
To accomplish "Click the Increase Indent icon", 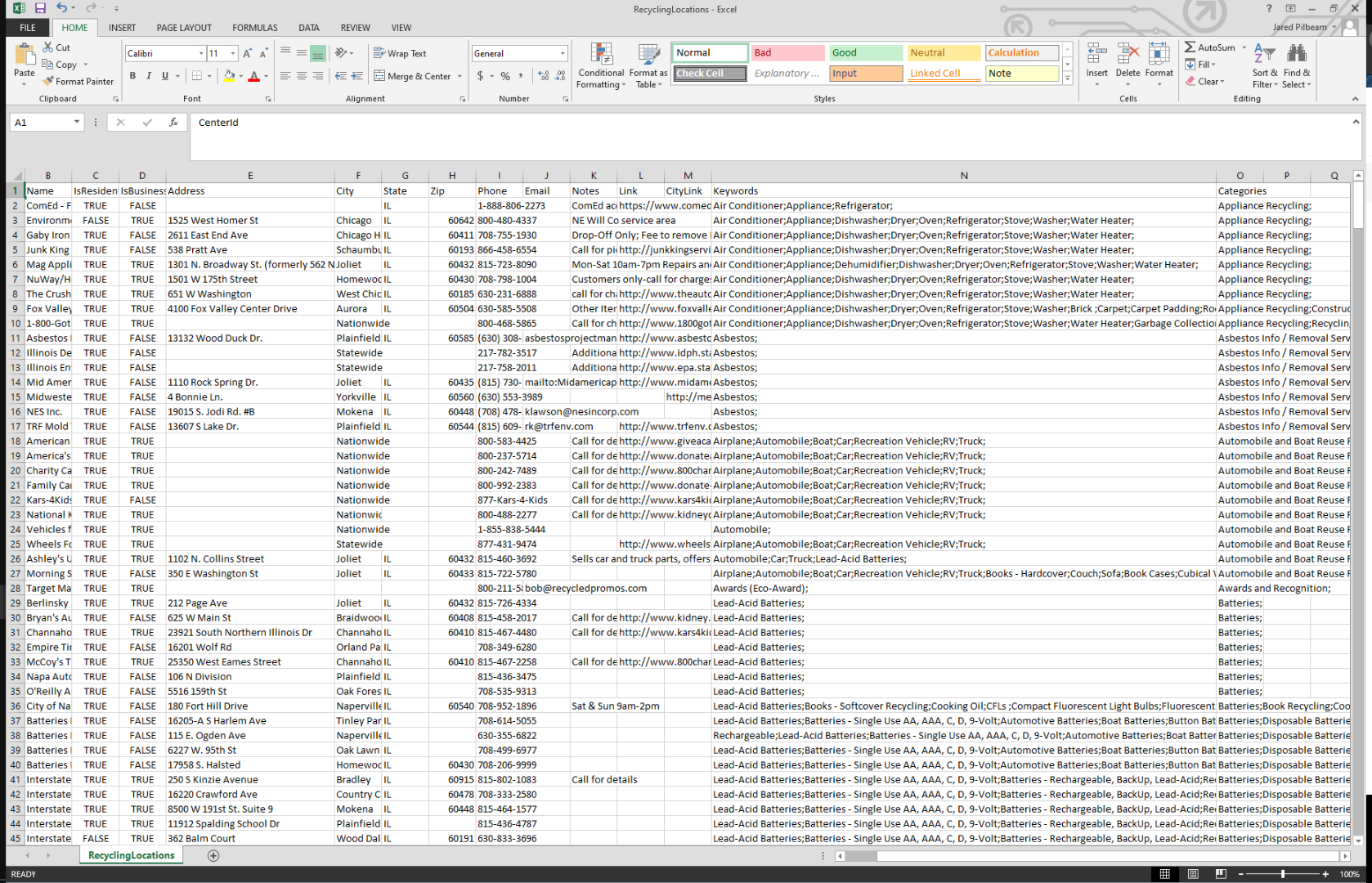I will [x=357, y=76].
